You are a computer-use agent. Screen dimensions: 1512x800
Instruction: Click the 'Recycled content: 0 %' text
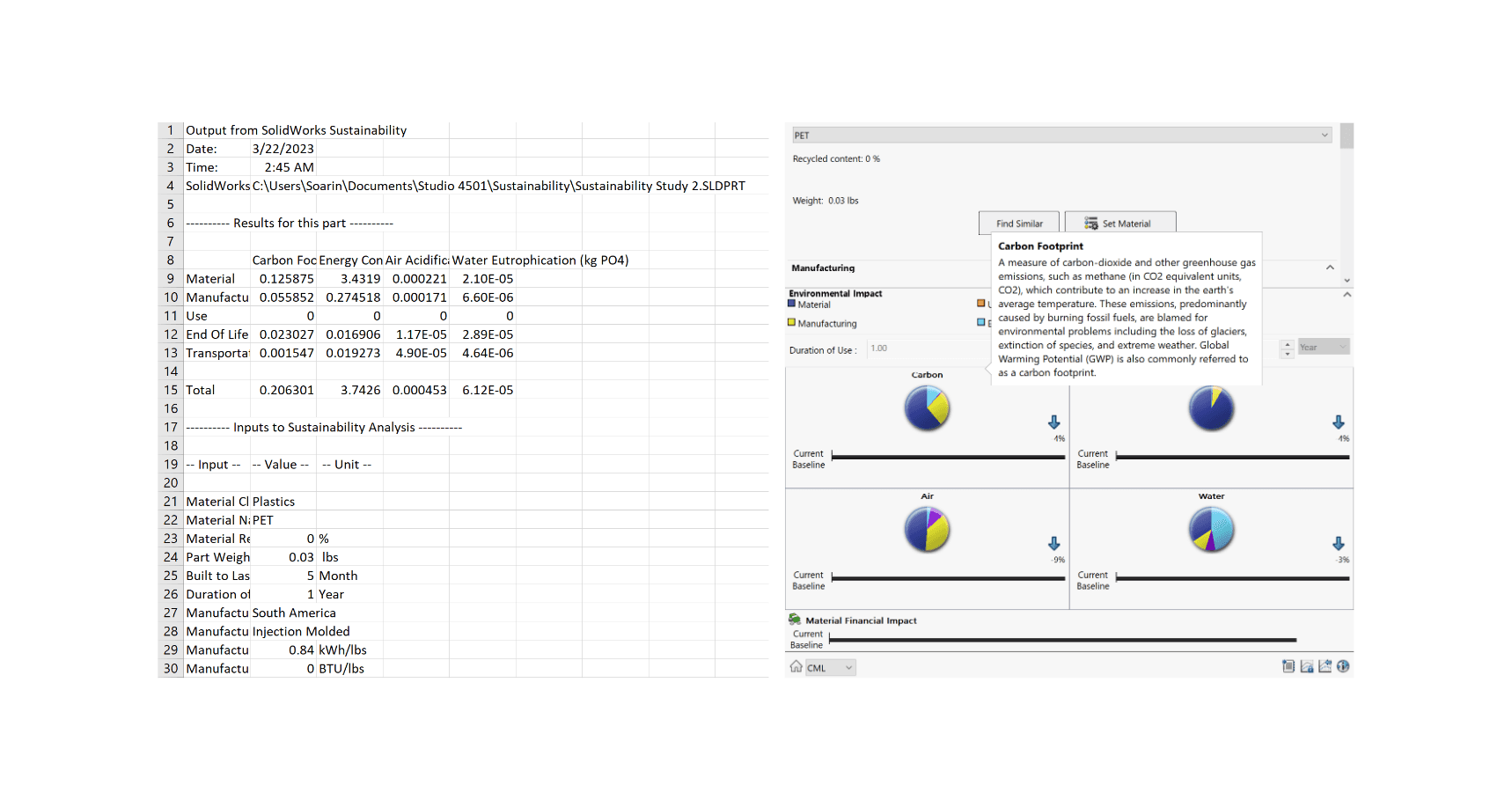point(836,159)
